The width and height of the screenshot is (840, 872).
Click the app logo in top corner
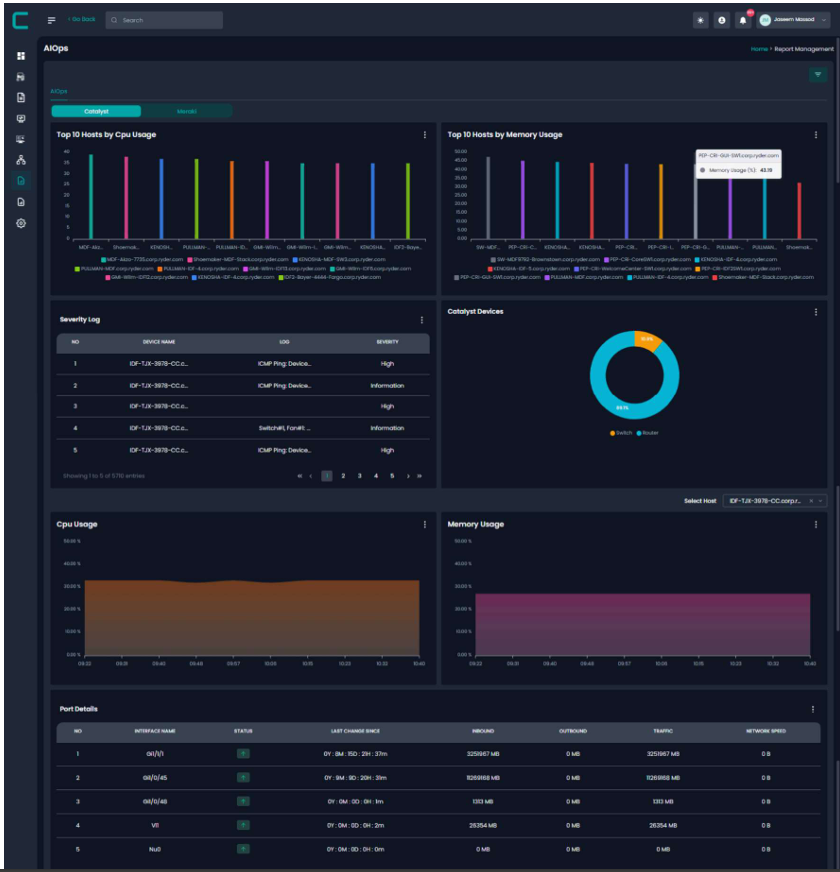[21, 21]
